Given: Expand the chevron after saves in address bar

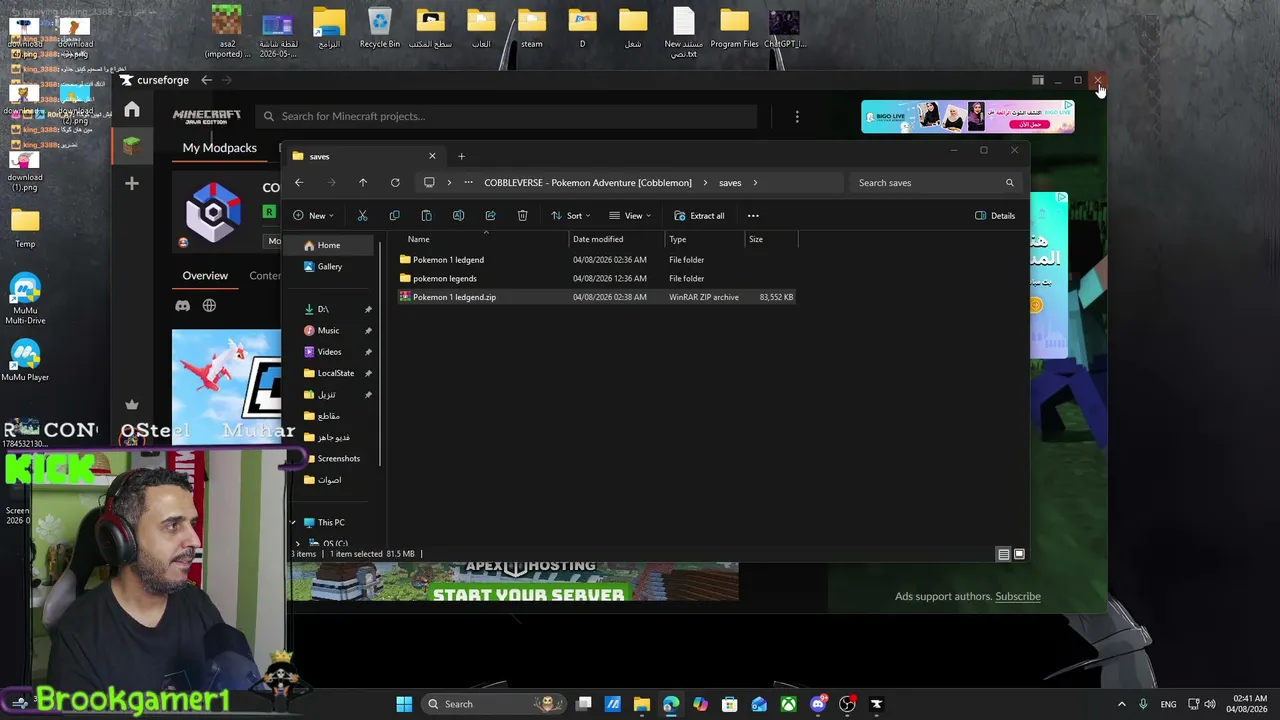Looking at the screenshot, I should [x=755, y=183].
